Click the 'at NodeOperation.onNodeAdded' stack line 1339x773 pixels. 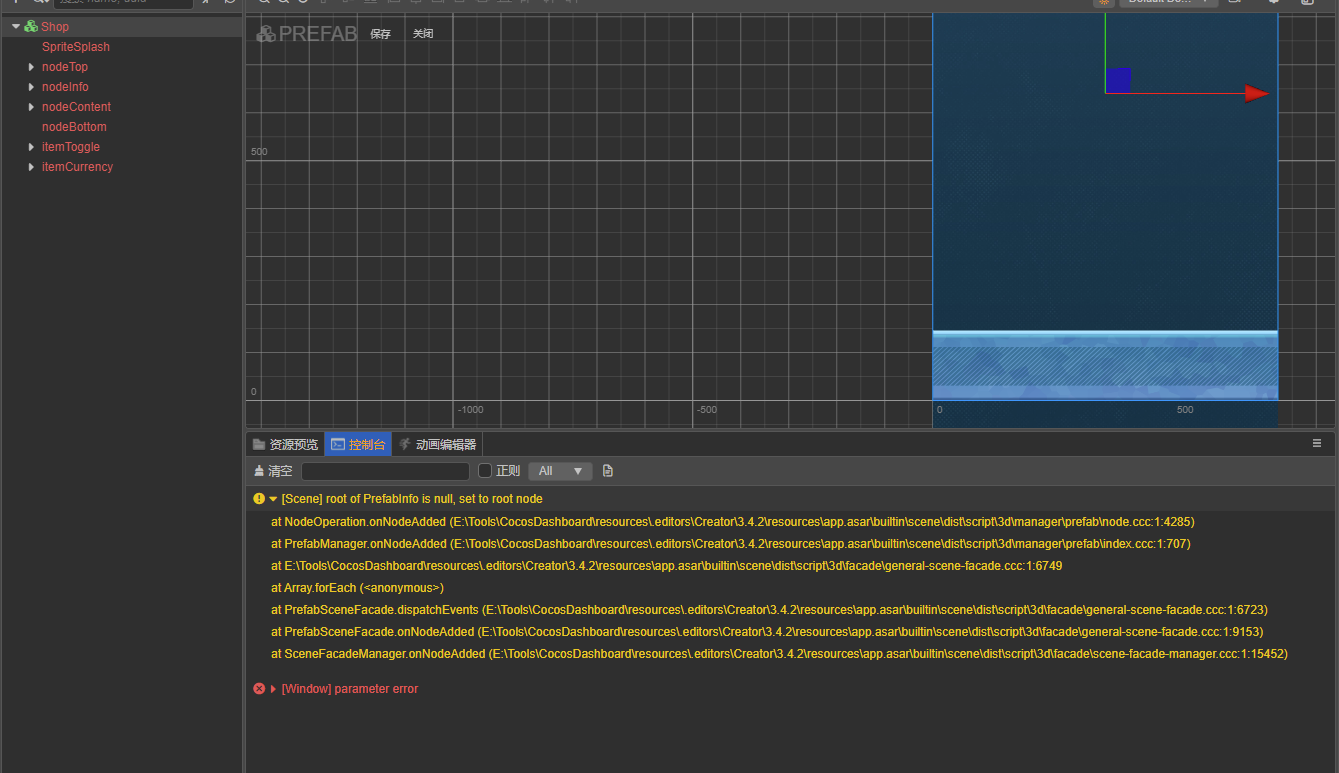[x=733, y=522]
